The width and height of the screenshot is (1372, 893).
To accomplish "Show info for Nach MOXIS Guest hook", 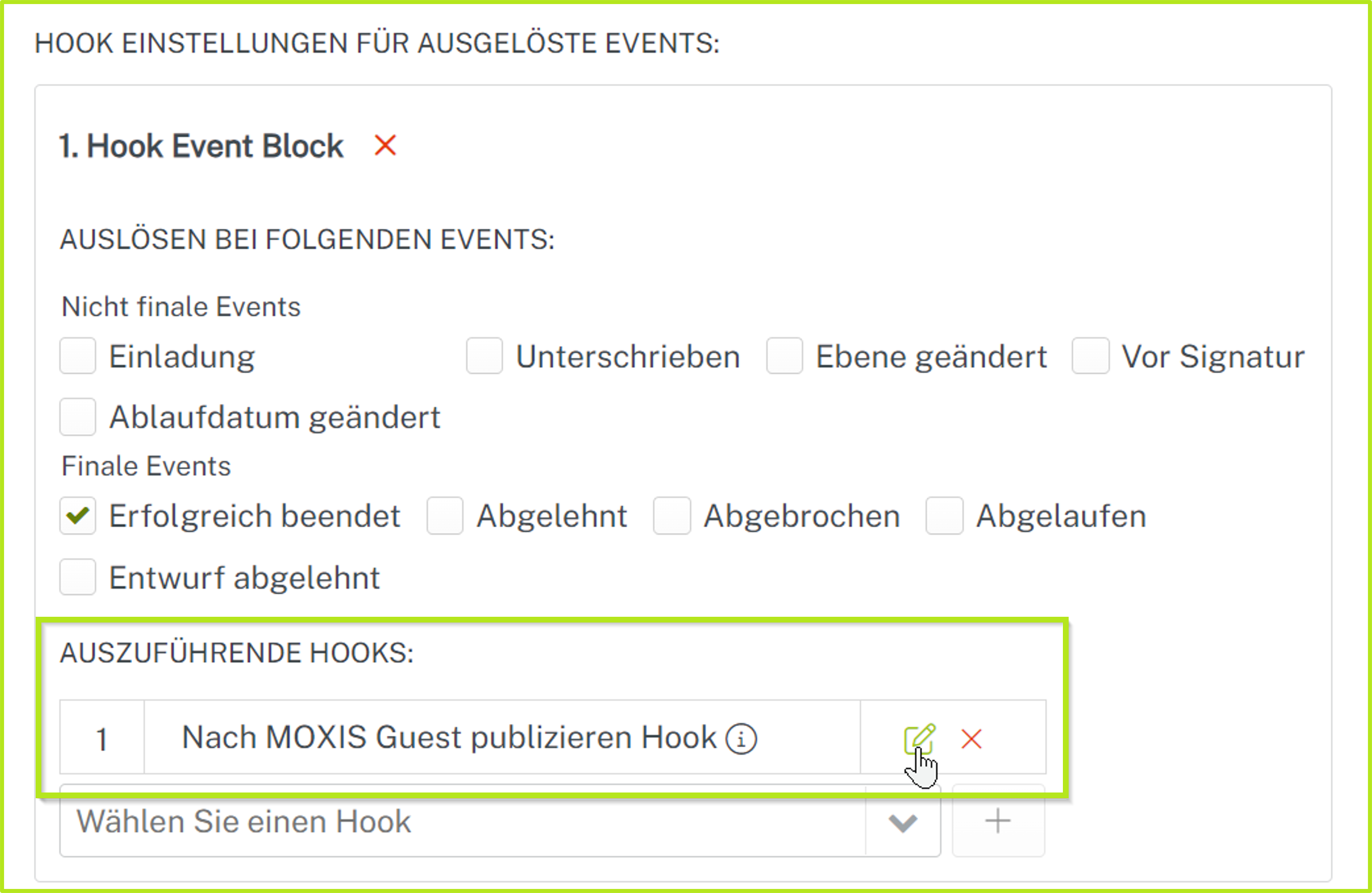I will (741, 739).
